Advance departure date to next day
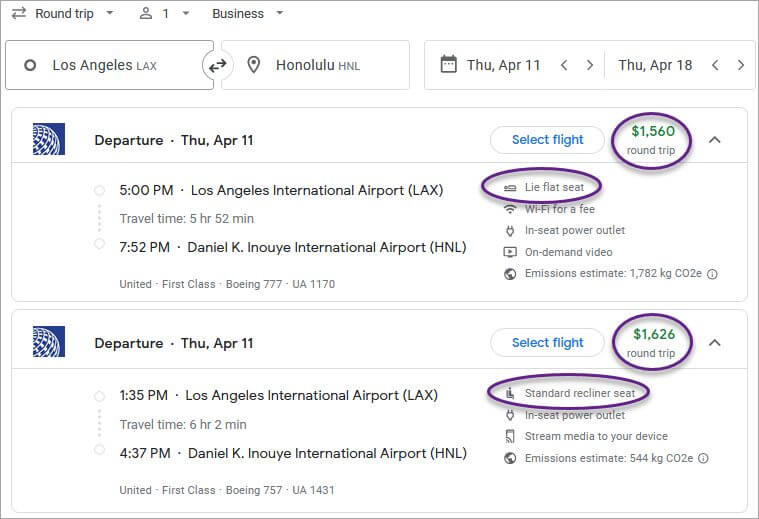 pos(590,65)
